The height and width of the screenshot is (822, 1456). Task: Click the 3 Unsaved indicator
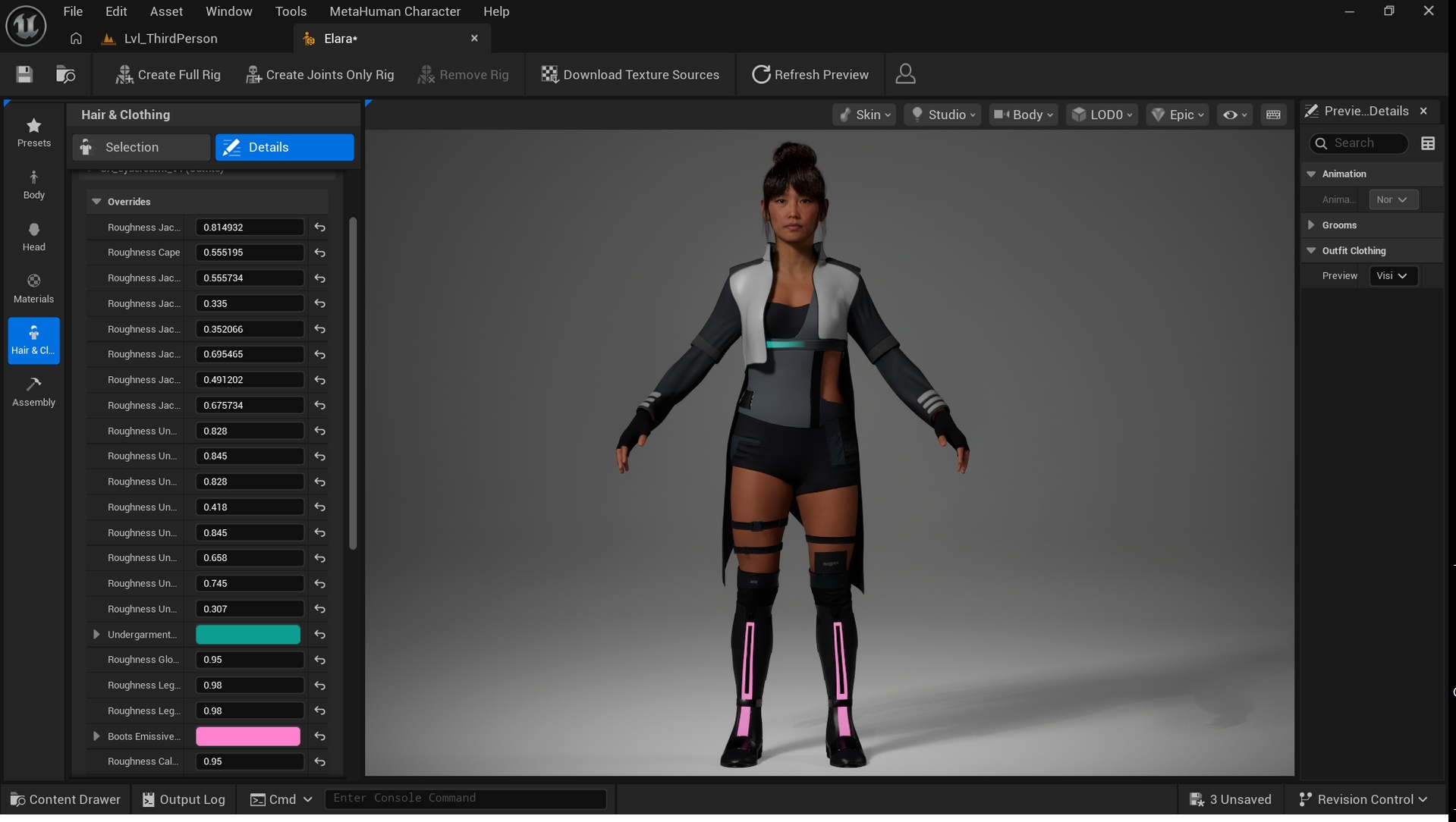pos(1231,799)
